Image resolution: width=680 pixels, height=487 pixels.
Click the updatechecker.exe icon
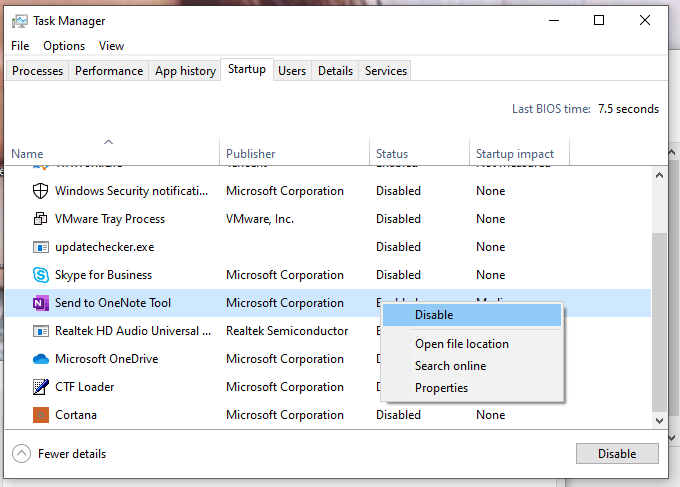tap(41, 247)
